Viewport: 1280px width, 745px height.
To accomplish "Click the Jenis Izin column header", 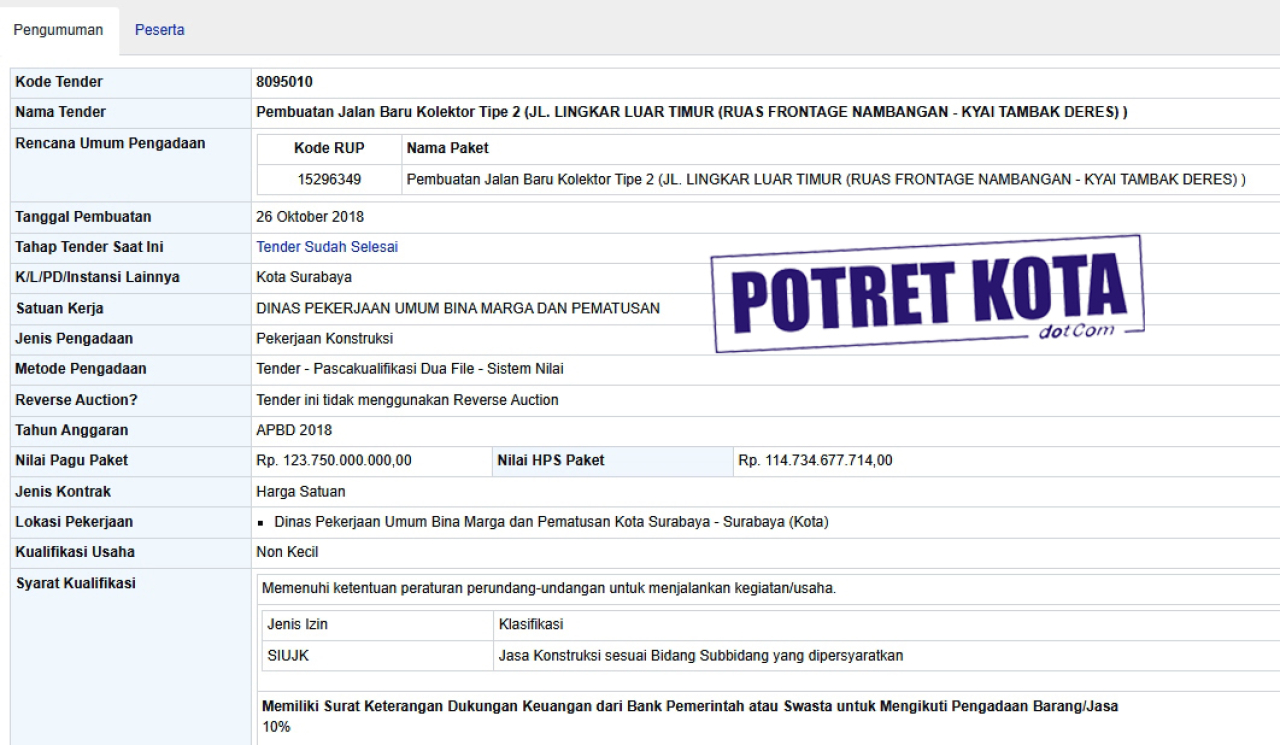I will tap(298, 625).
